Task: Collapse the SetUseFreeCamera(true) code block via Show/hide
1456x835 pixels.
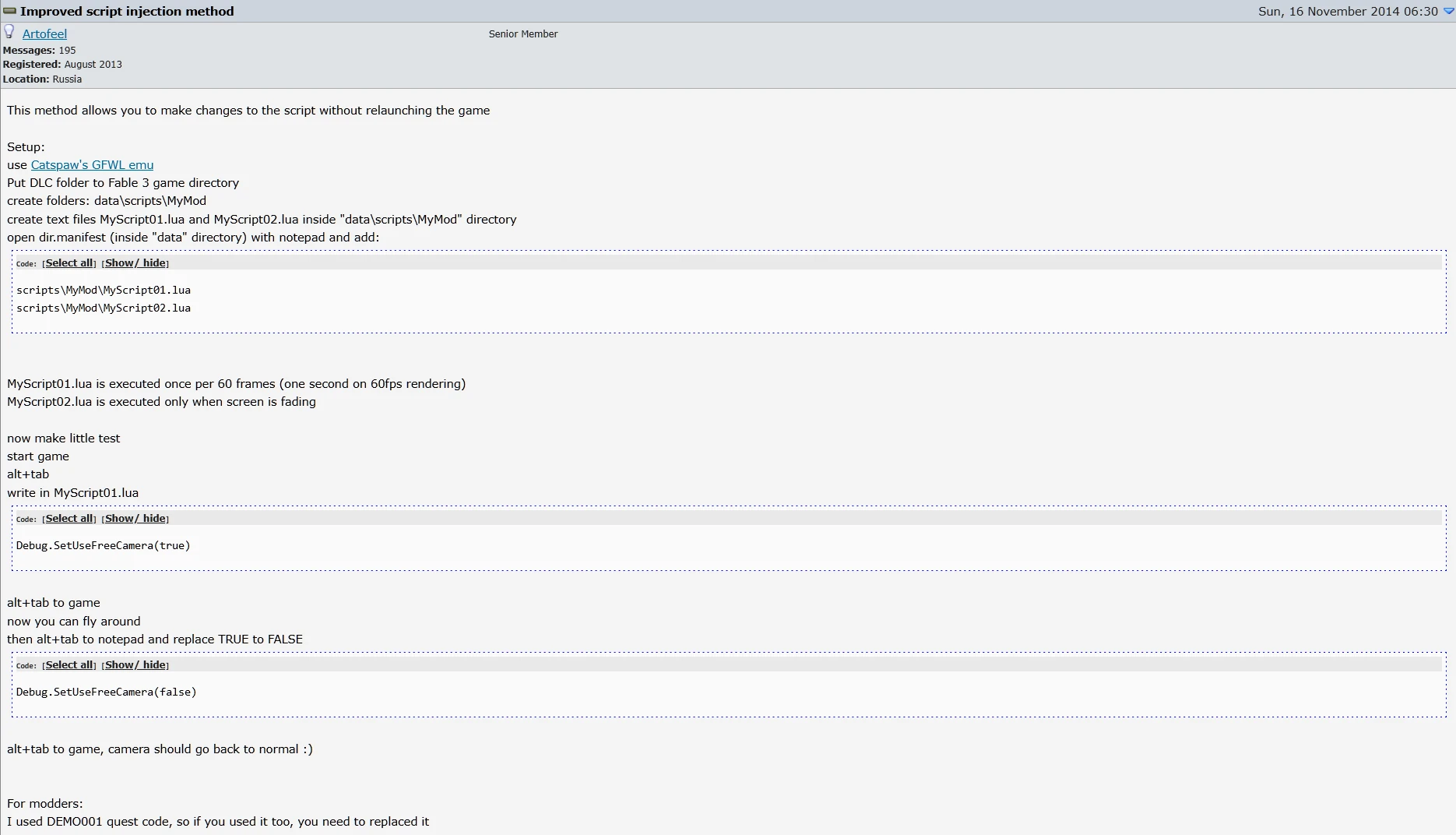Action: click(135, 519)
